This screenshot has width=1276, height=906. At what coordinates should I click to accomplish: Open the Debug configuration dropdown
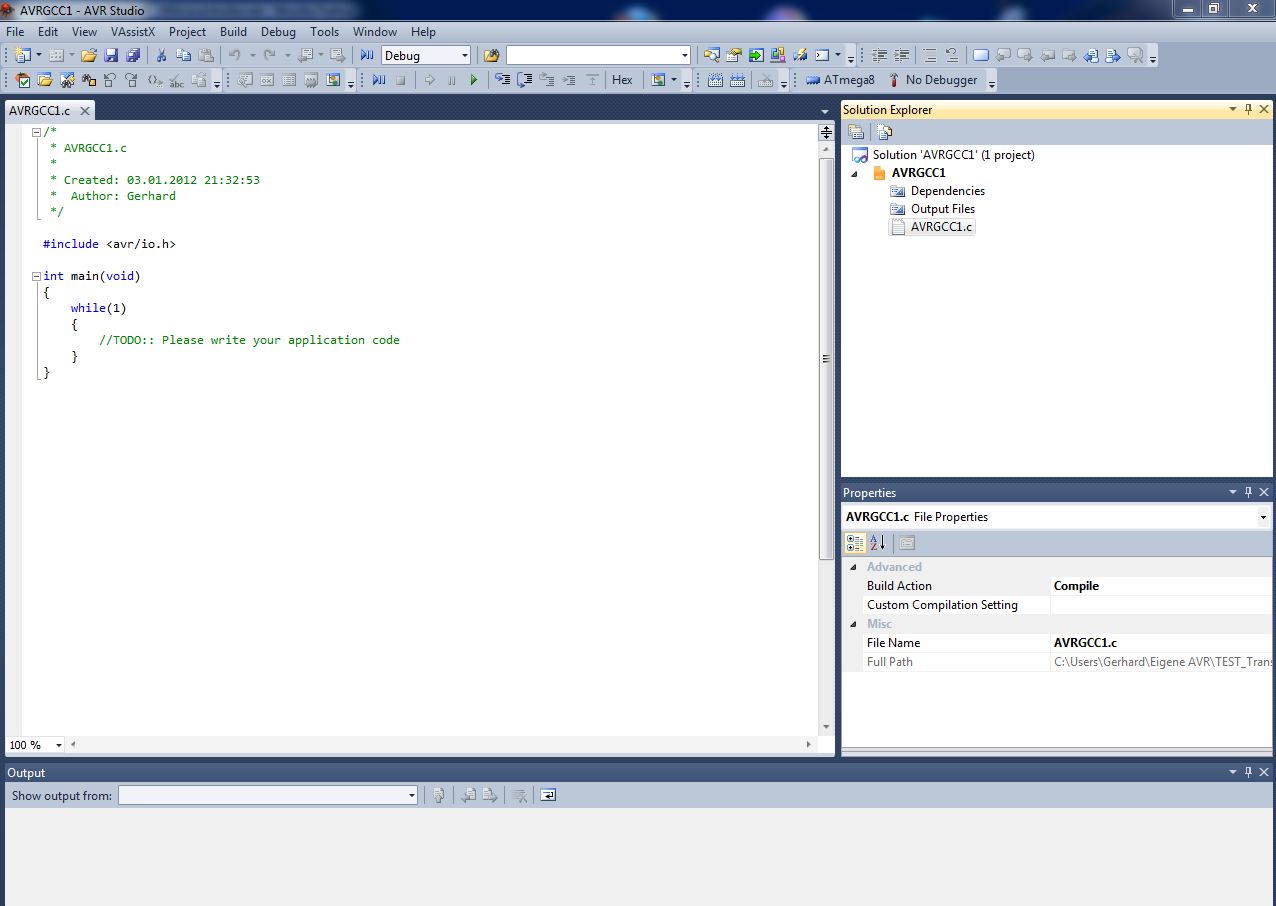426,56
